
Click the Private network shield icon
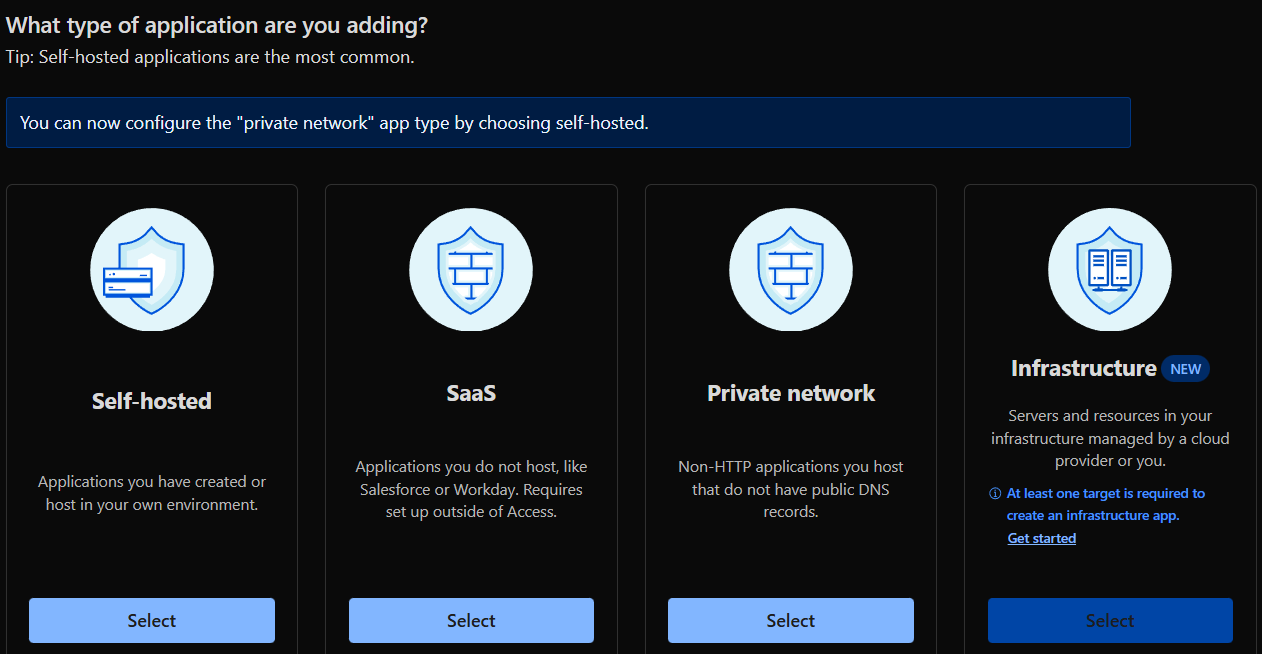click(791, 270)
